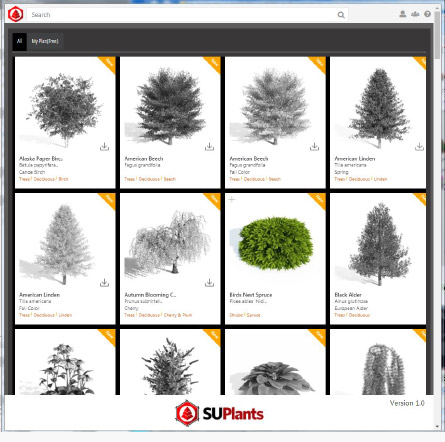Click the Version 1.0 label
The image size is (445, 442).
(407, 403)
